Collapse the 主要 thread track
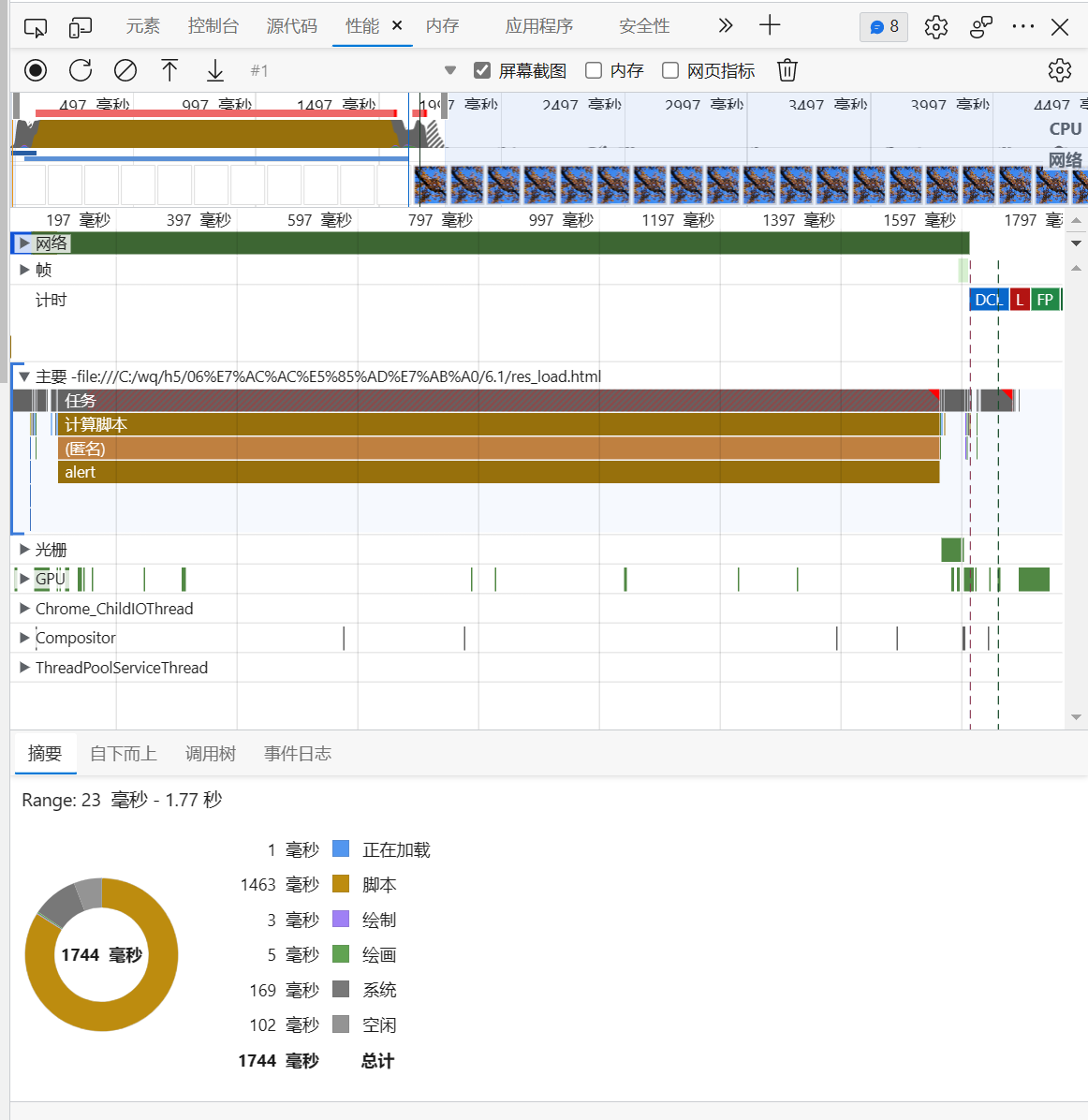Image resolution: width=1088 pixels, height=1120 pixels. point(24,376)
